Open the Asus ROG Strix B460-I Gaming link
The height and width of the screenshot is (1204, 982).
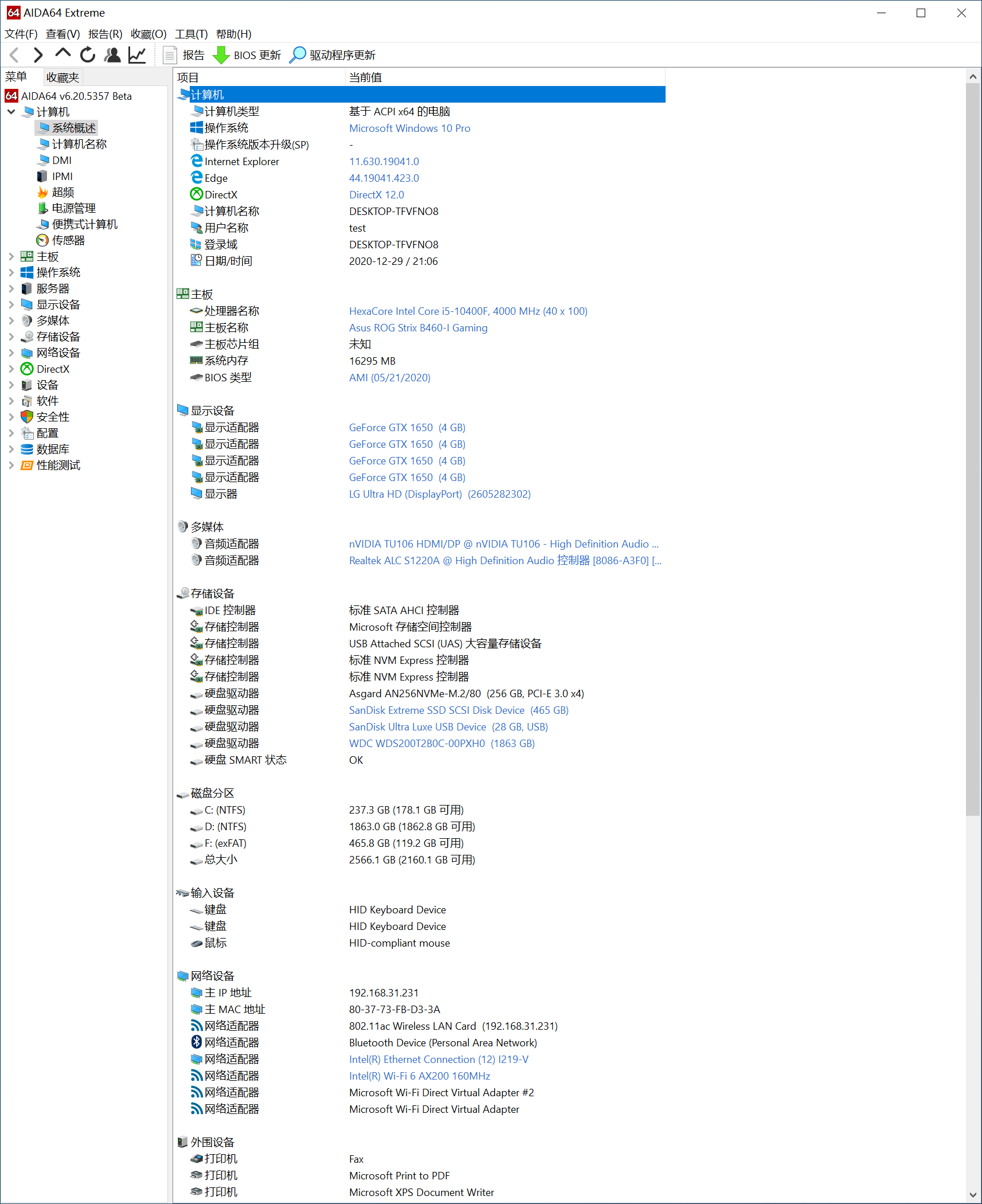pos(418,328)
